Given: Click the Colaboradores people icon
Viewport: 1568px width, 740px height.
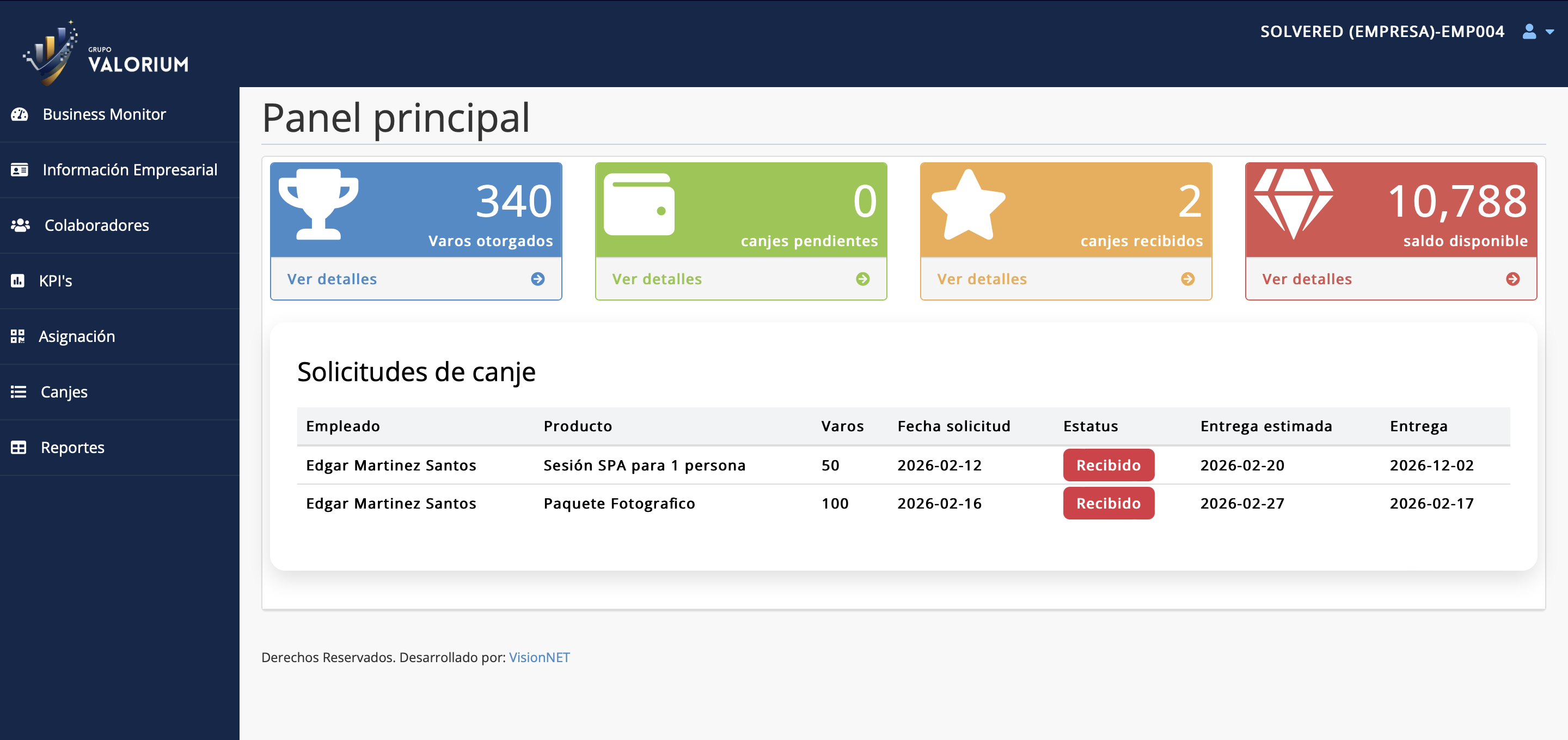Looking at the screenshot, I should click(20, 225).
